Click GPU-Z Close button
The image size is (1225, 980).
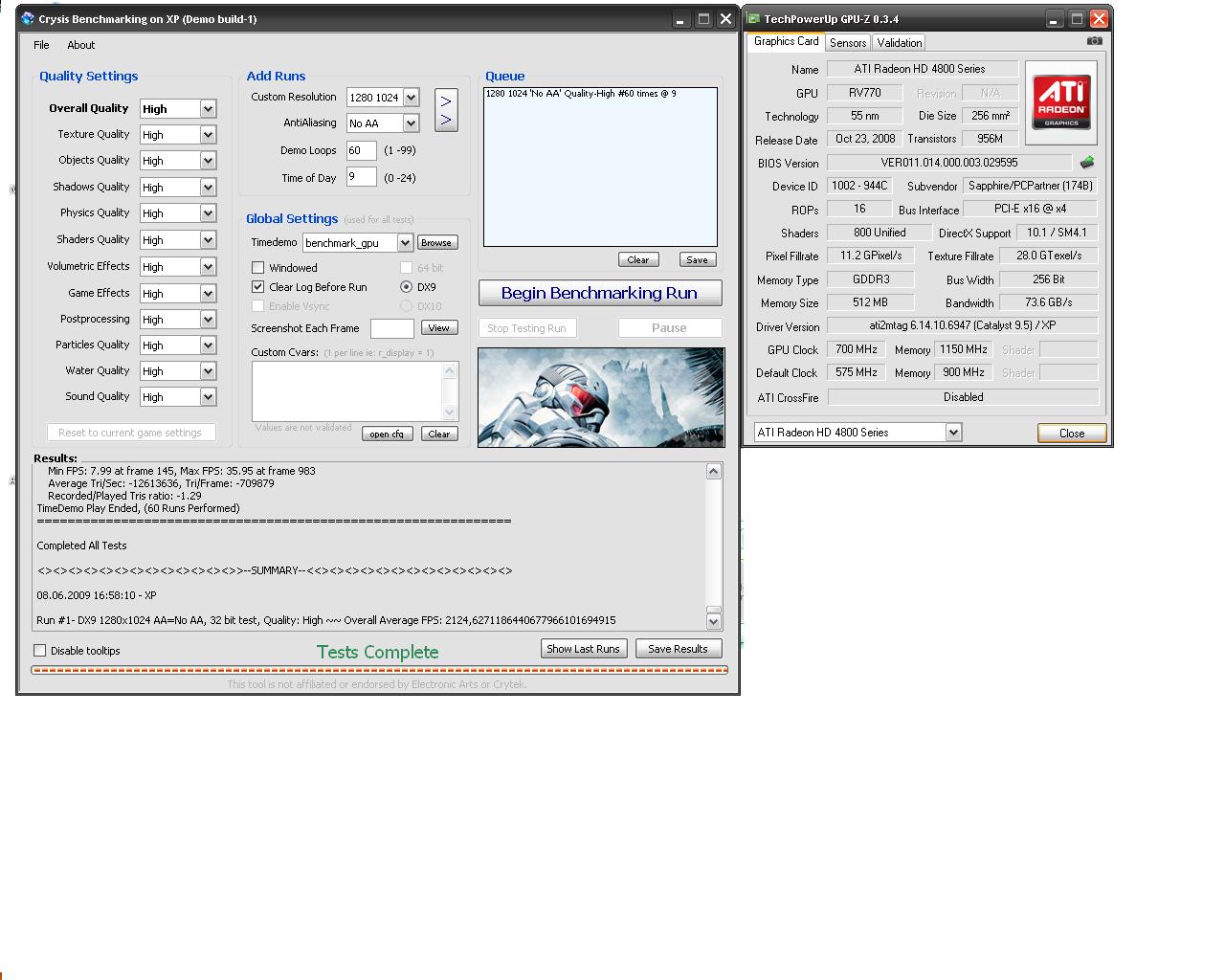[1072, 433]
